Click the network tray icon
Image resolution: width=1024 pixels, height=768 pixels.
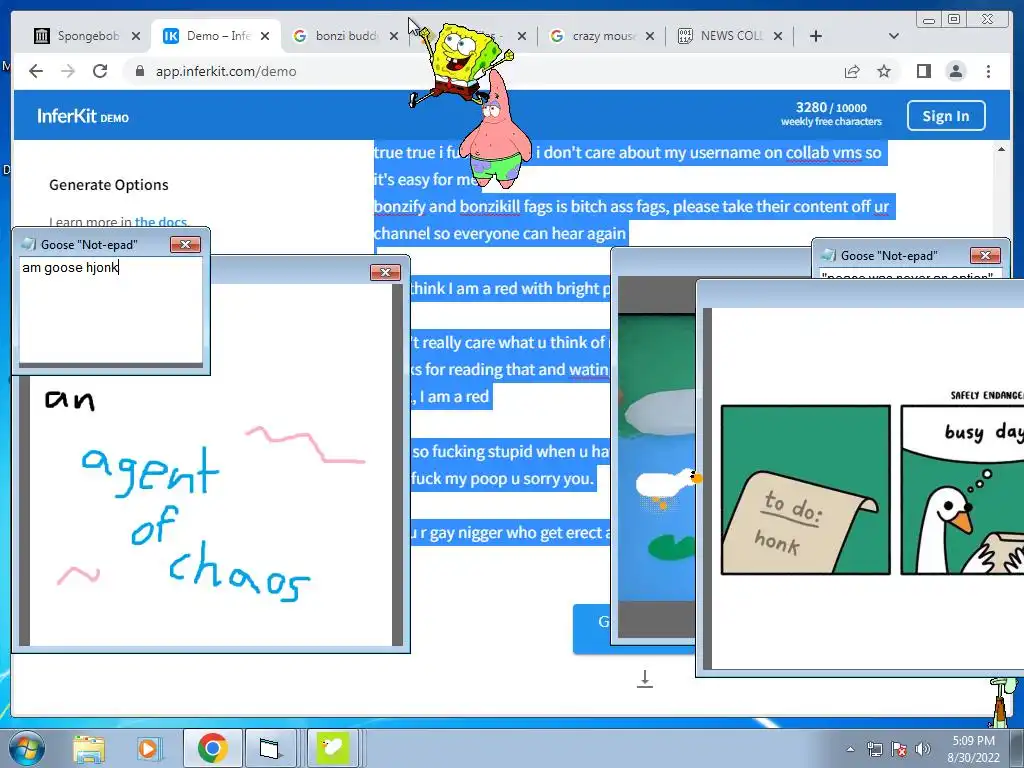click(x=874, y=749)
